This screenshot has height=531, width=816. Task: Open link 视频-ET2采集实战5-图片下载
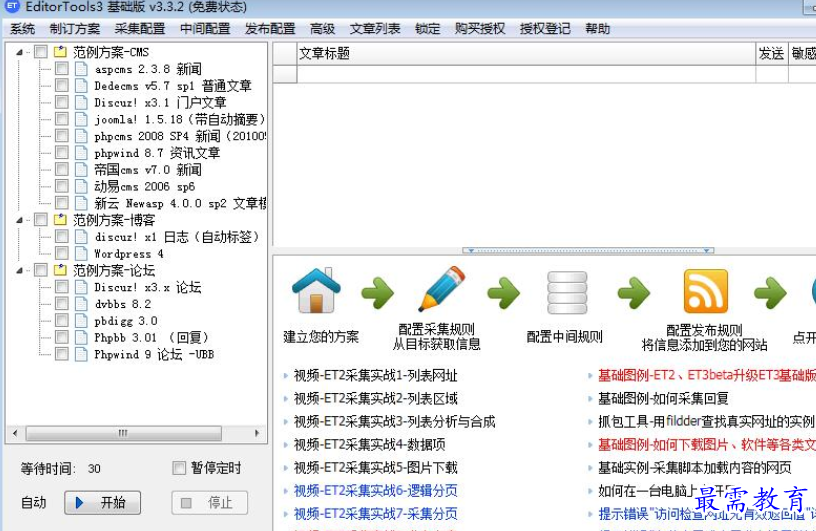(375, 467)
